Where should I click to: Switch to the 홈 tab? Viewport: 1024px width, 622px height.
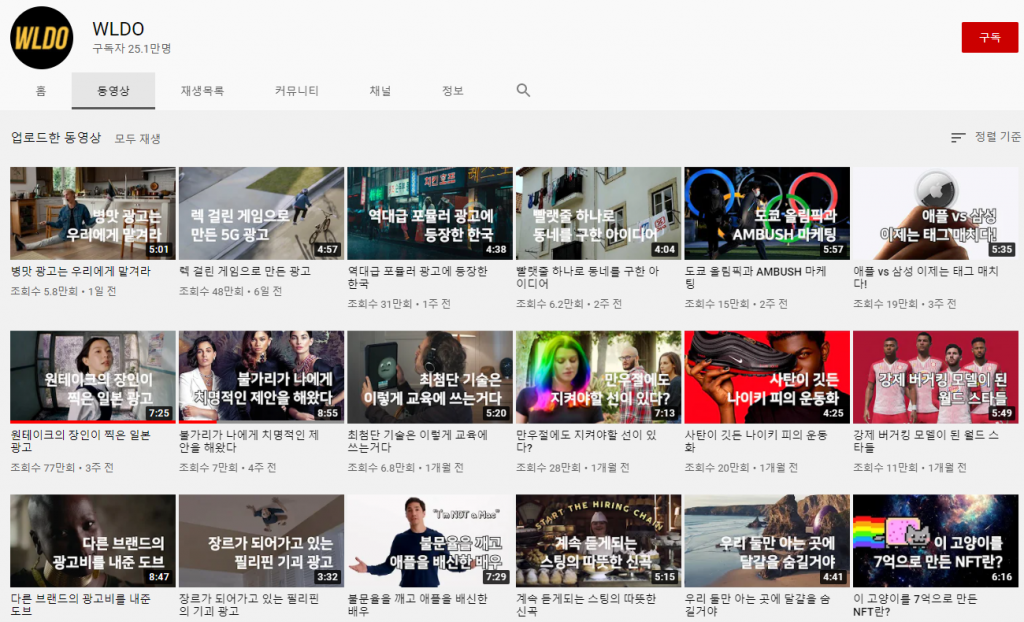(40, 91)
